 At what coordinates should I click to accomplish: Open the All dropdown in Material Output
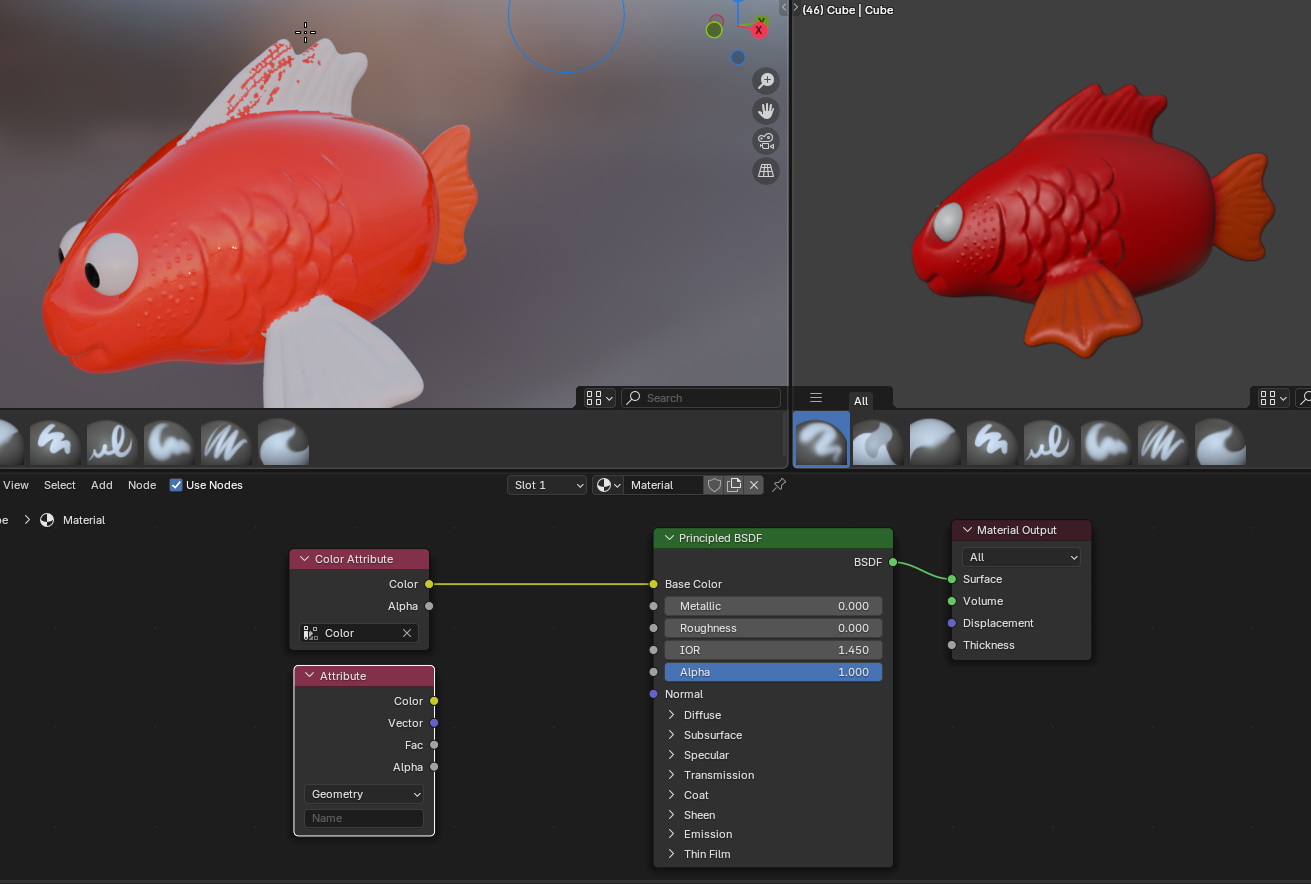1021,557
